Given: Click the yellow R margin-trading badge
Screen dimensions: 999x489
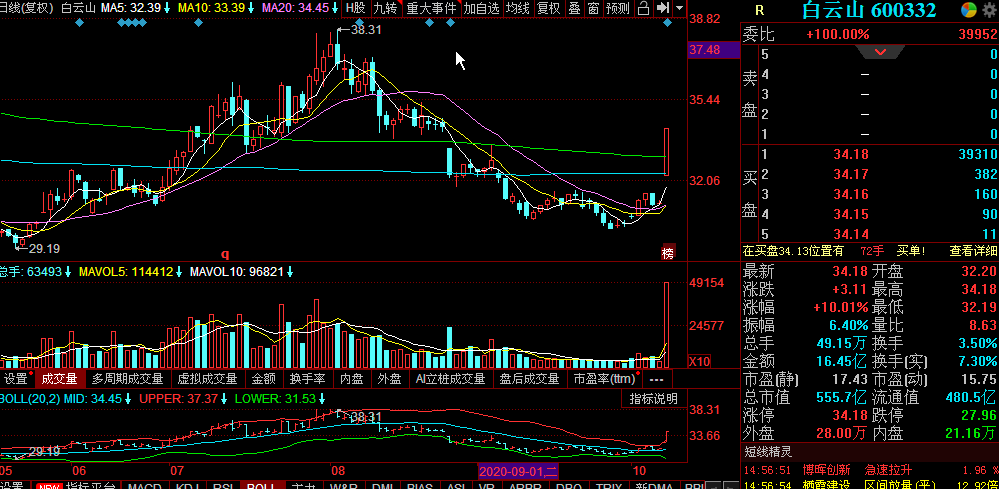Looking at the screenshot, I should [759, 10].
